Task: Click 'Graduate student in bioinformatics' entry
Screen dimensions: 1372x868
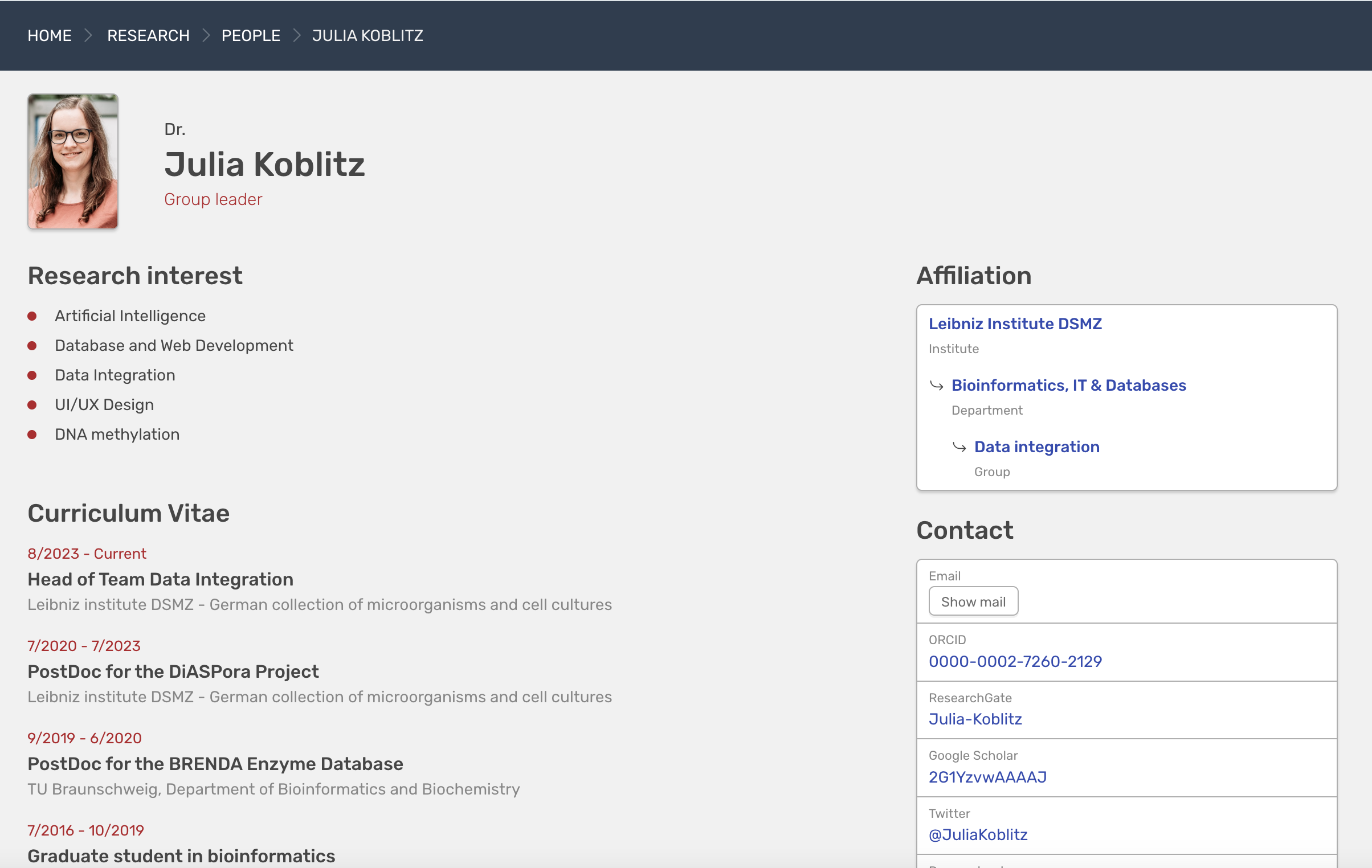Action: (181, 856)
